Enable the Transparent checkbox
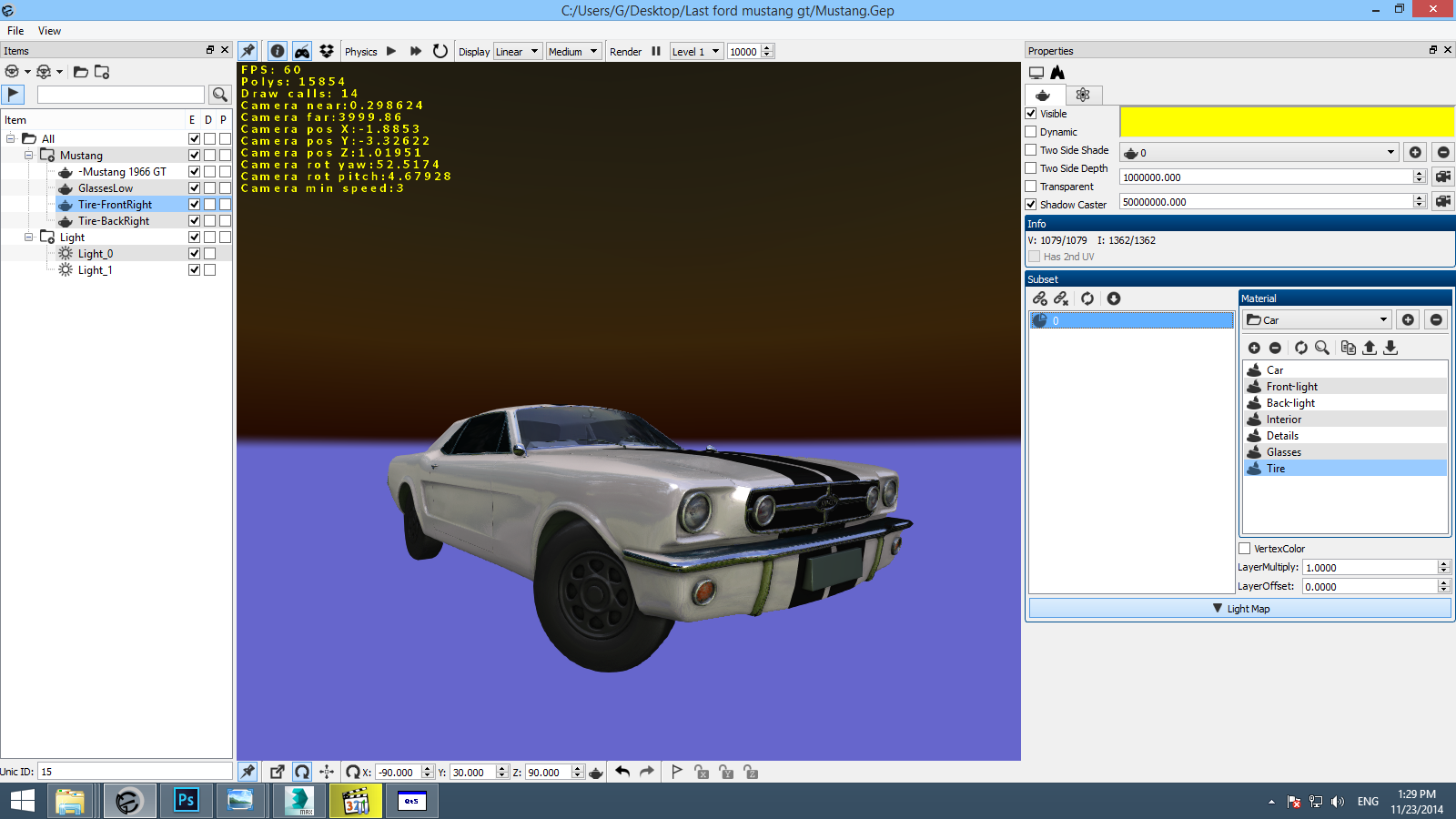Viewport: 1456px width, 819px height. coord(1031,187)
